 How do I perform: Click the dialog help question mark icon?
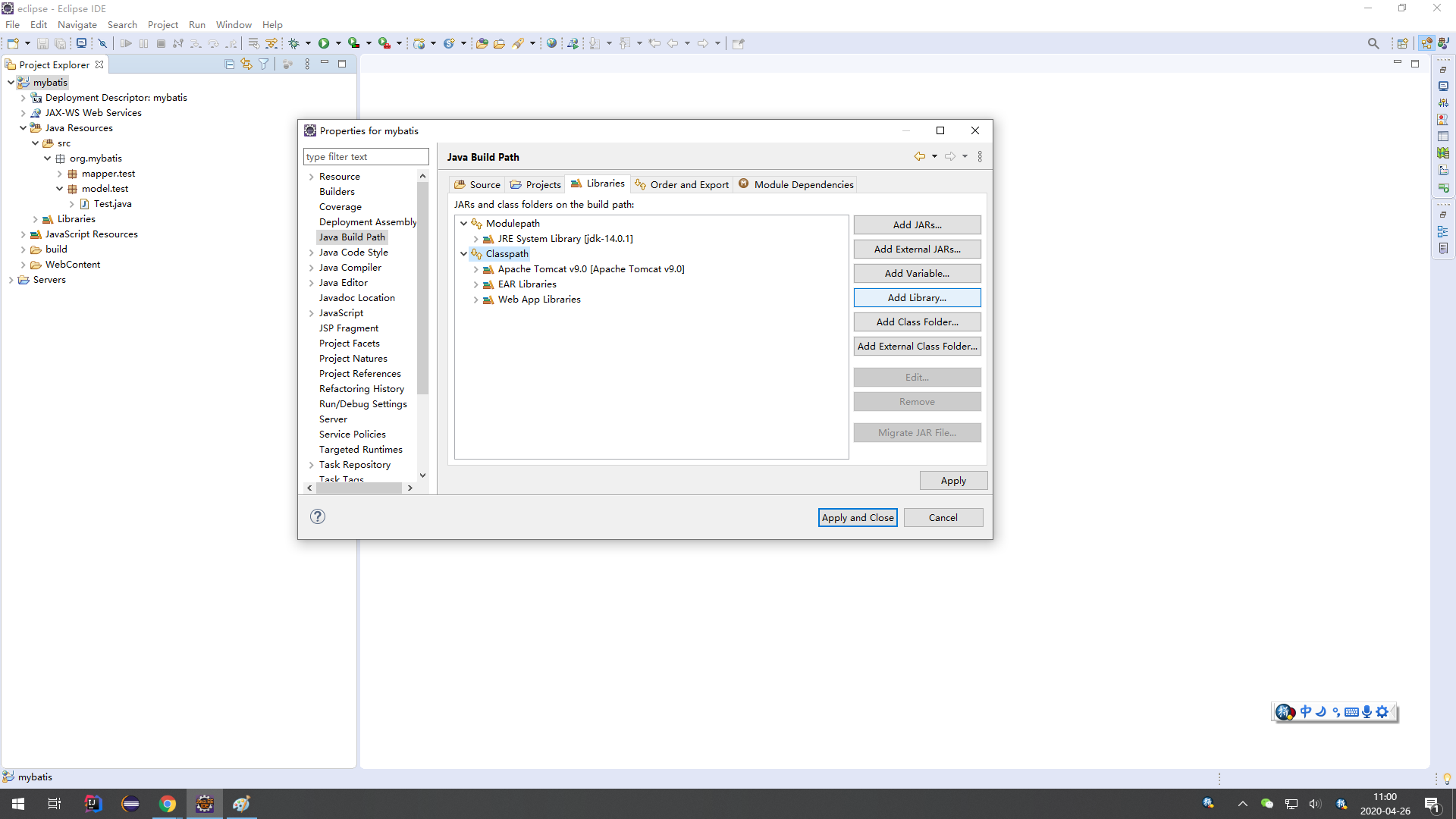pyautogui.click(x=318, y=516)
